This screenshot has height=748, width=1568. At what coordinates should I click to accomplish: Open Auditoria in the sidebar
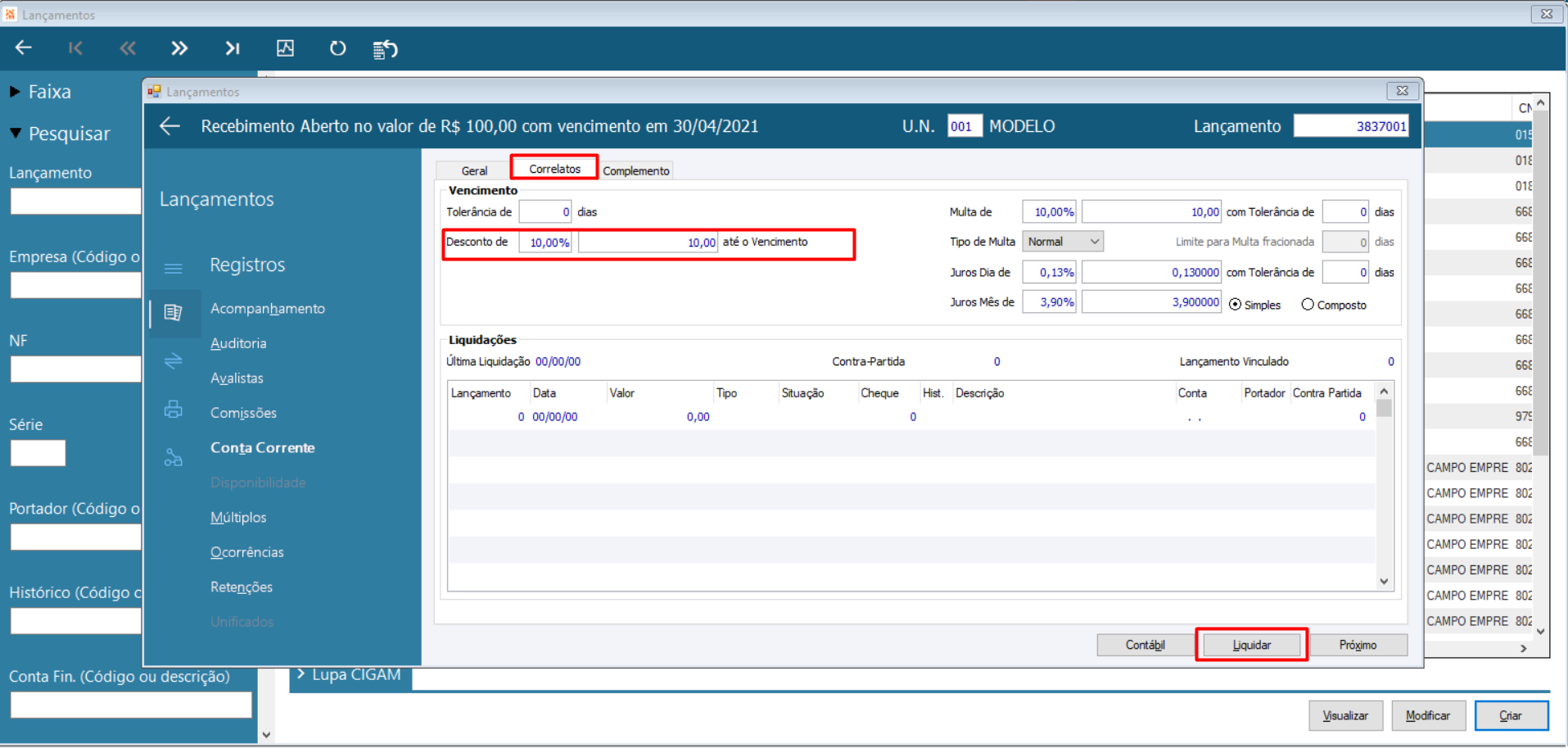[x=238, y=343]
